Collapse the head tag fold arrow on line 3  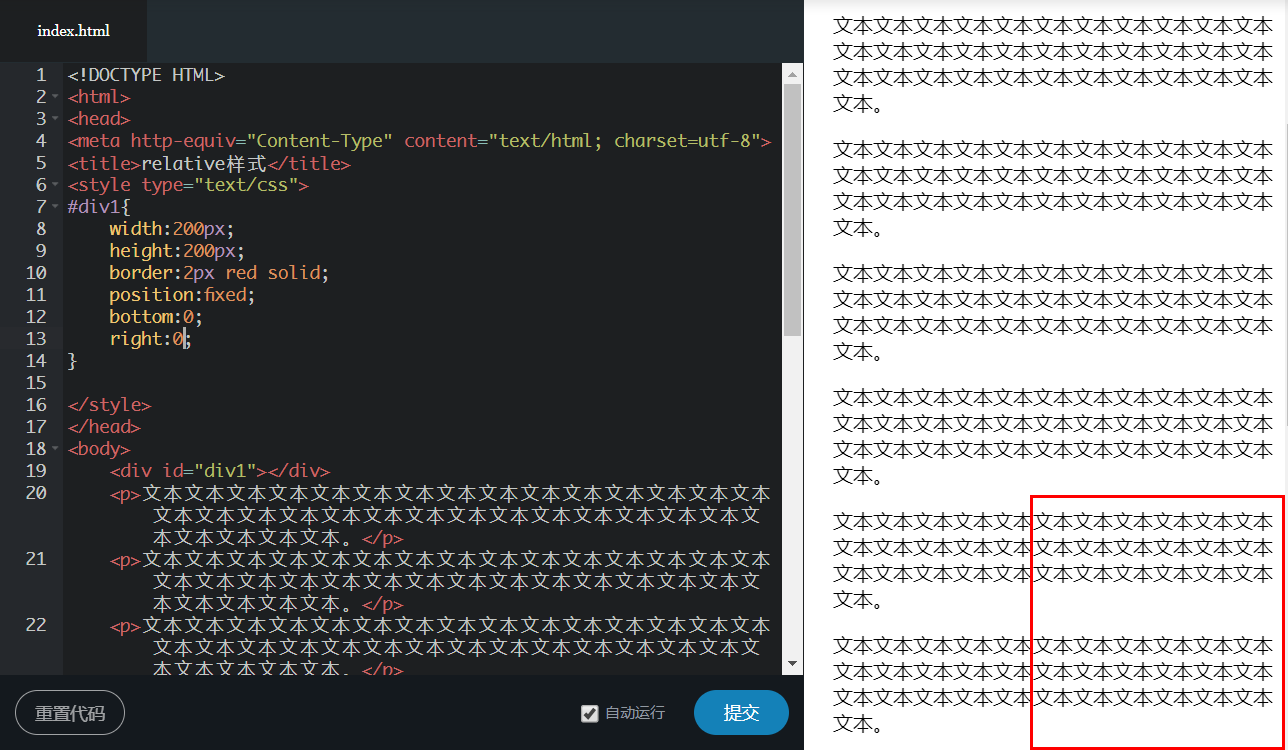click(56, 119)
